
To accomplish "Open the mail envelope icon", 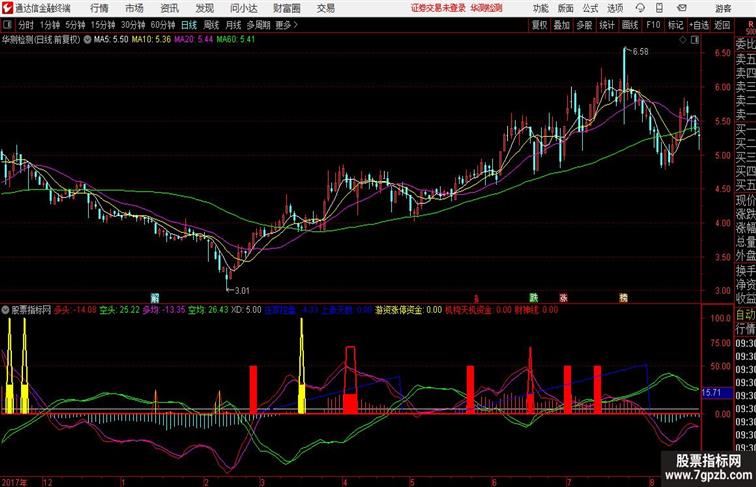I will click(682, 8).
